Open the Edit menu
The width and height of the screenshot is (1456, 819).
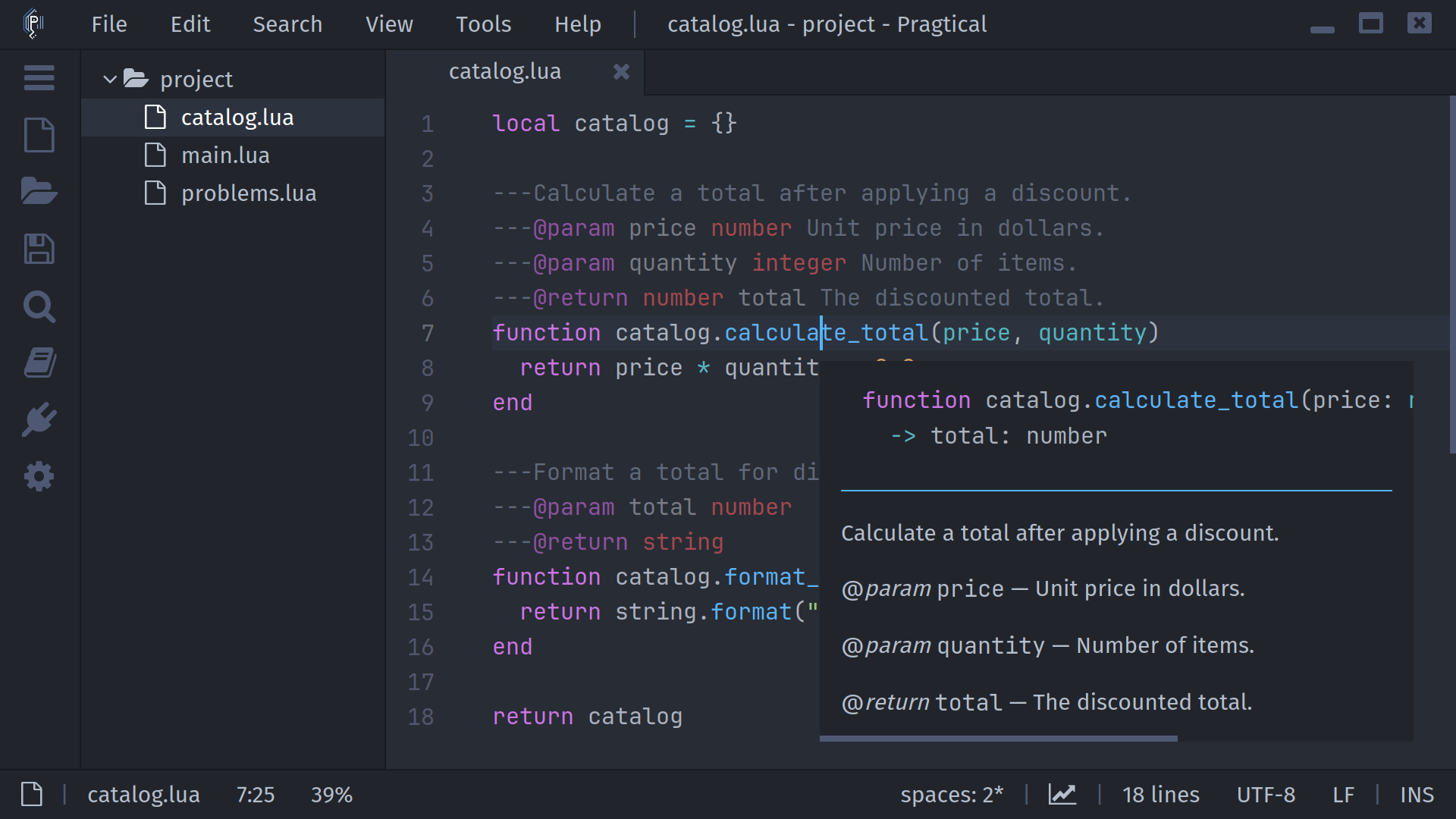[x=190, y=24]
